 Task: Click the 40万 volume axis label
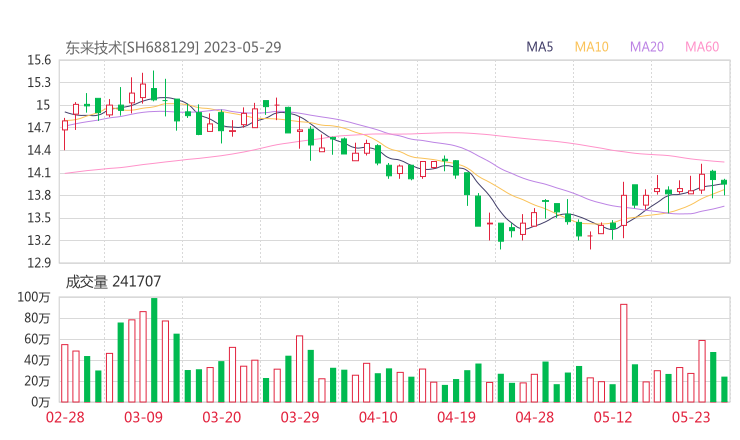point(37,360)
